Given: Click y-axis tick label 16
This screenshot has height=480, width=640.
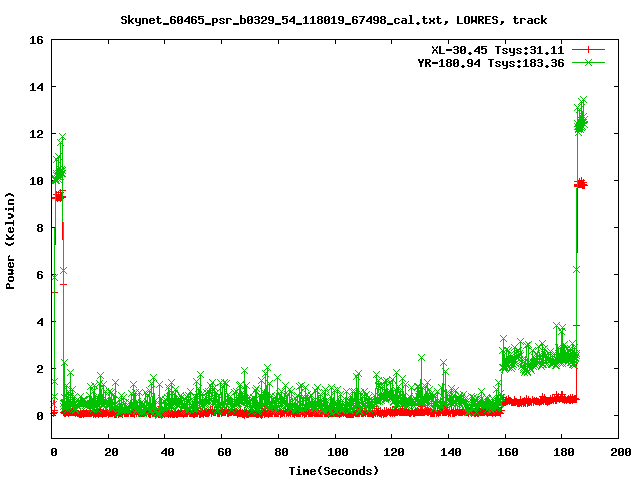Looking at the screenshot, I should click(x=36, y=40).
